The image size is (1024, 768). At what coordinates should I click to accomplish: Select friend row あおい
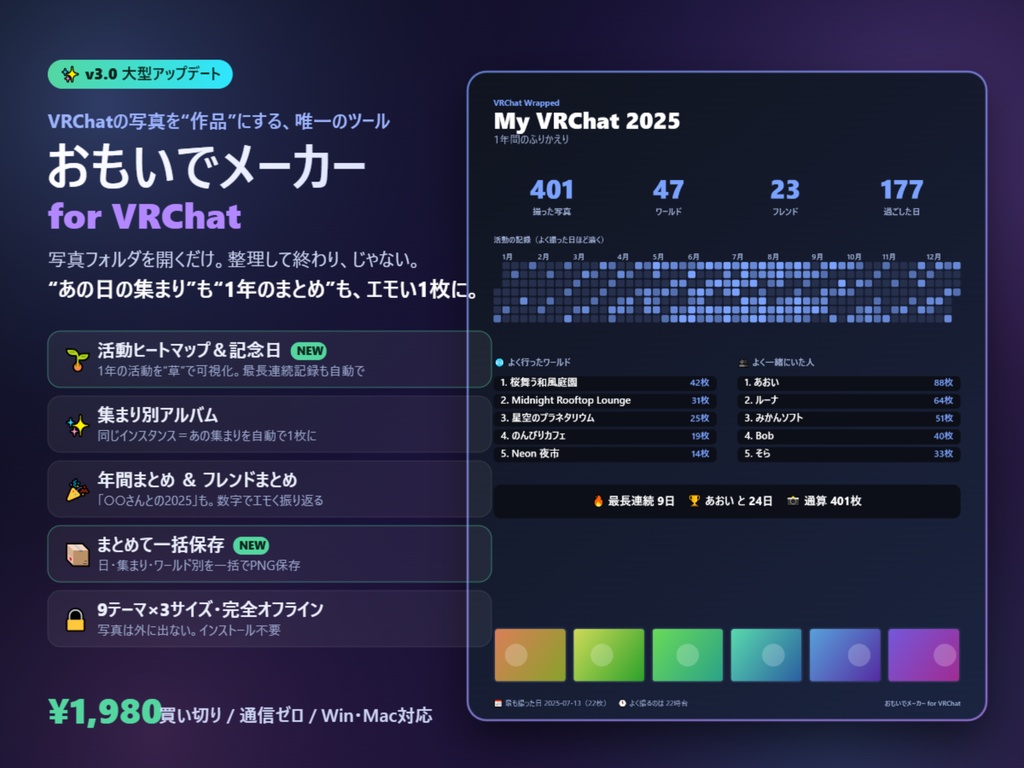(849, 383)
